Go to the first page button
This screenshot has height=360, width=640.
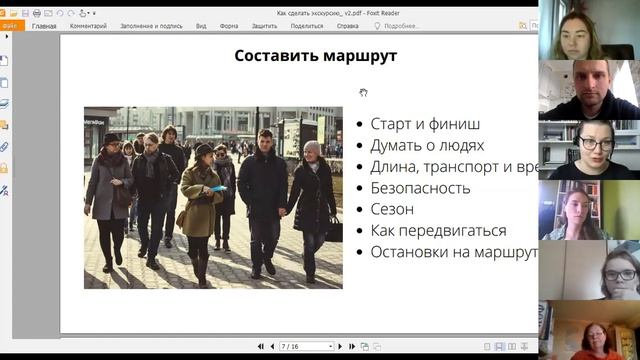click(x=260, y=347)
